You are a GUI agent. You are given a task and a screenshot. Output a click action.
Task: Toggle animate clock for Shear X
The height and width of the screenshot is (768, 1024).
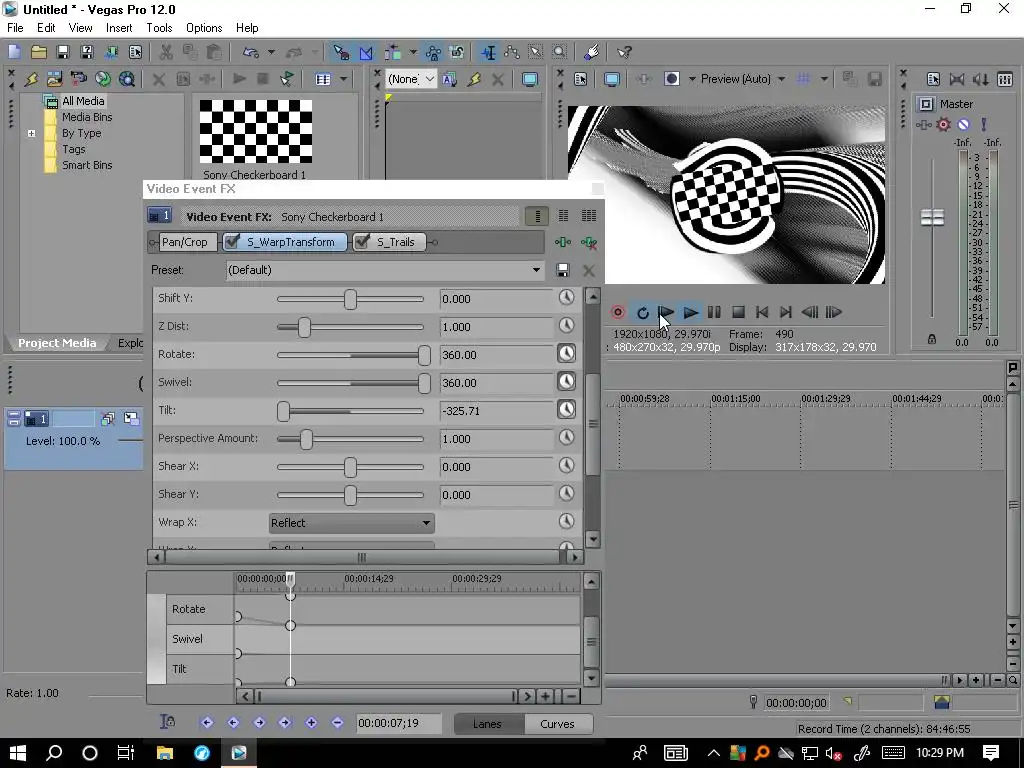coord(566,466)
